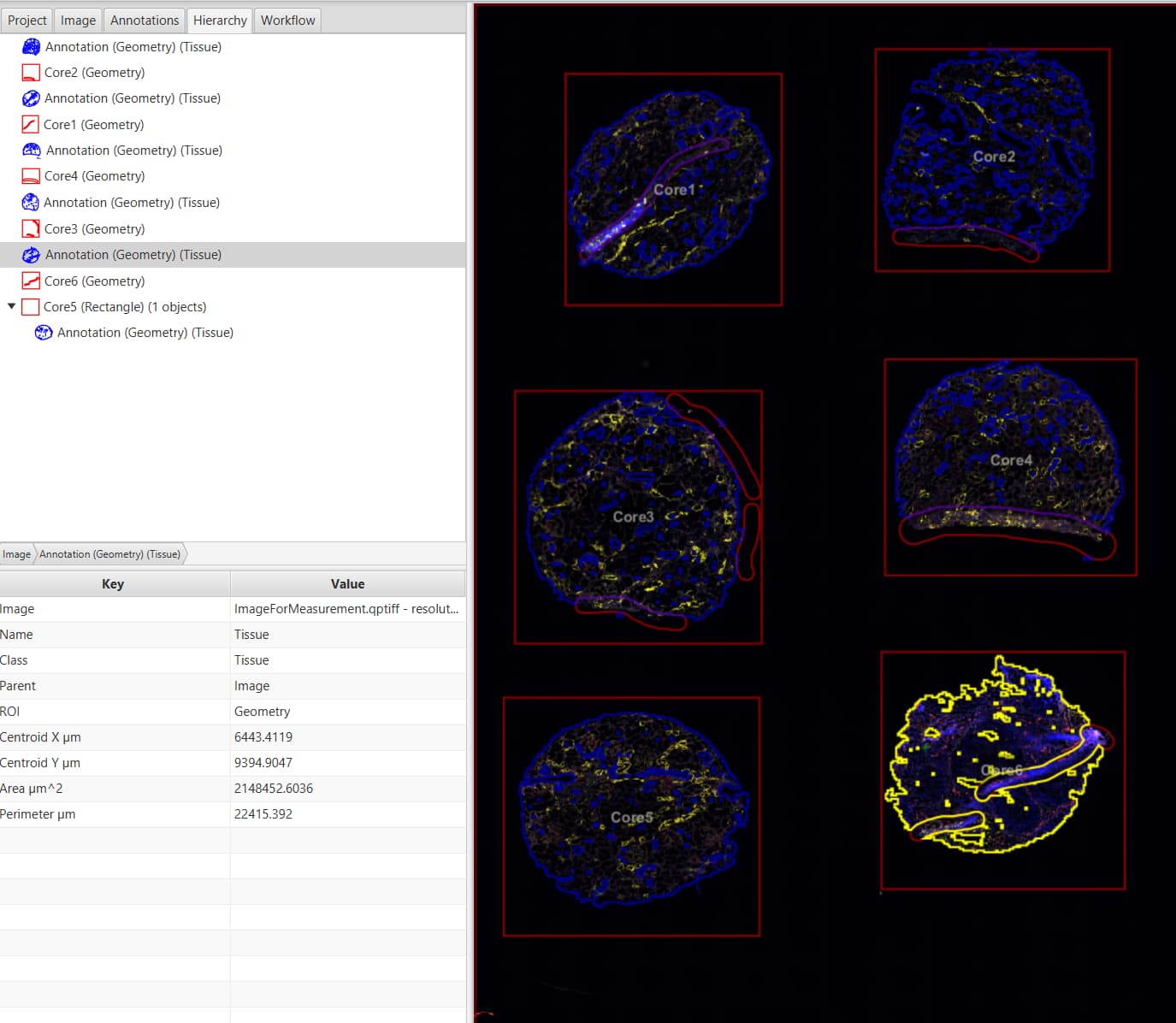Click the icon of the highlighted Annotation (Tissue) row
This screenshot has width=1176, height=1023.
31,254
